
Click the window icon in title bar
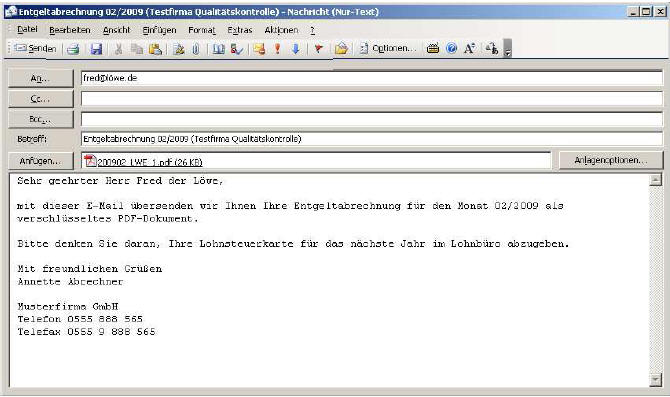tap(11, 12)
